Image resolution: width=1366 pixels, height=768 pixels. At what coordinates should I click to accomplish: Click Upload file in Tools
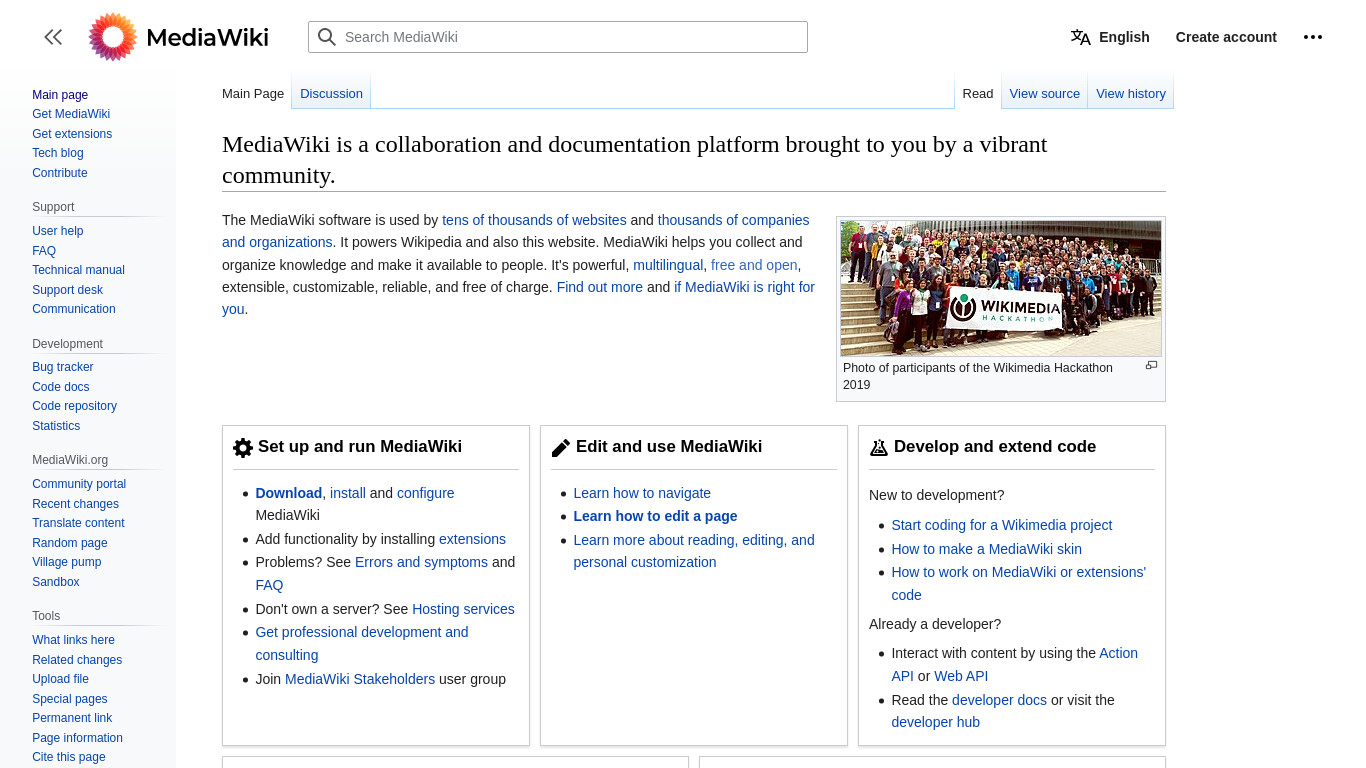60,679
